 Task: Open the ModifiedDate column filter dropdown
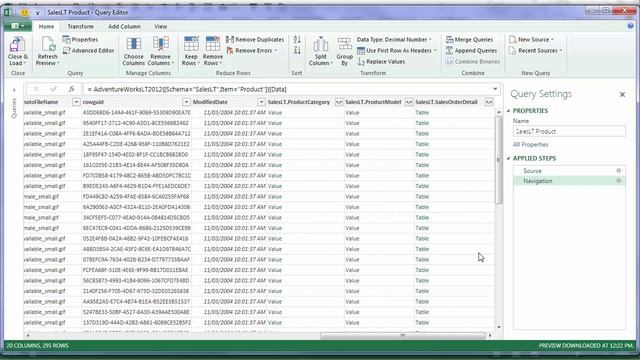point(261,102)
